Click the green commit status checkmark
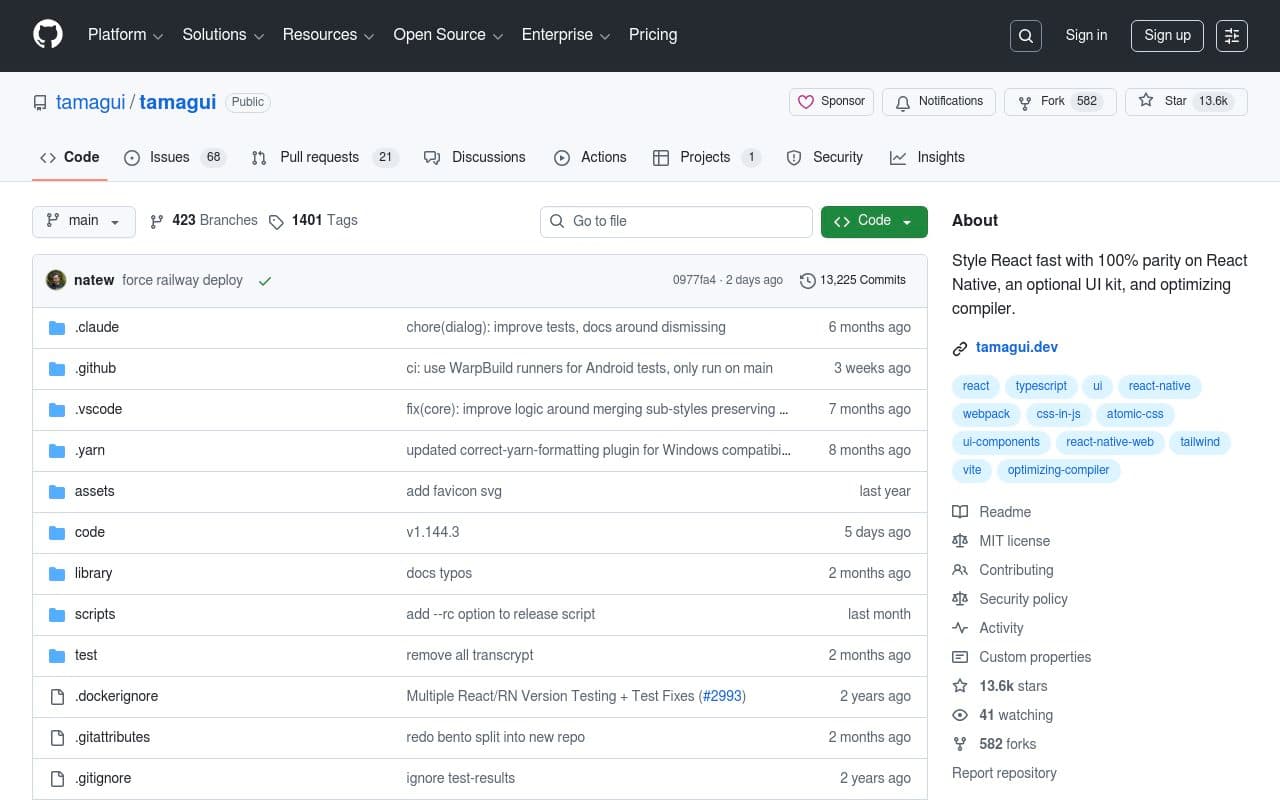Viewport: 1280px width, 800px height. coord(265,281)
